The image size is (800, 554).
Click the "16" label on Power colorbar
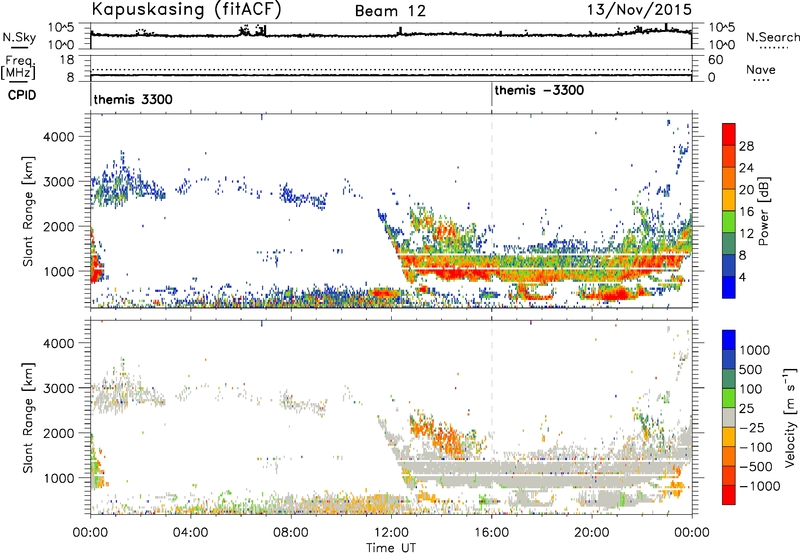pos(746,212)
